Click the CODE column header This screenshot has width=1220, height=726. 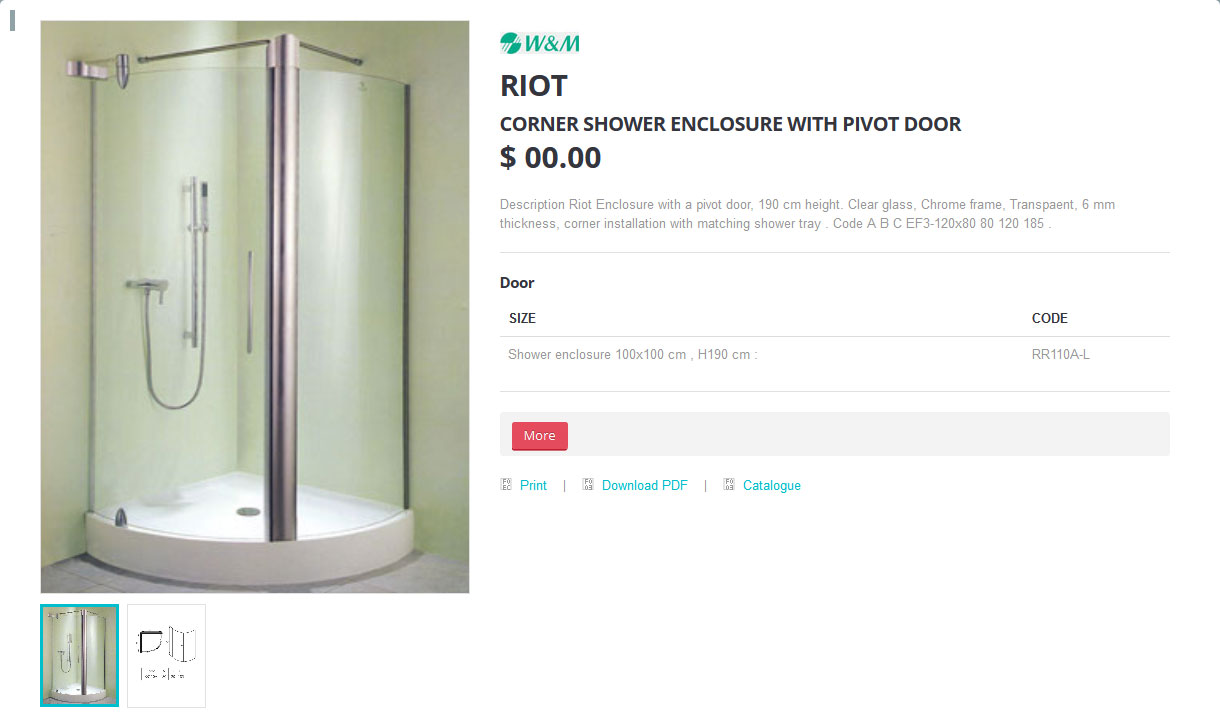tap(1050, 318)
